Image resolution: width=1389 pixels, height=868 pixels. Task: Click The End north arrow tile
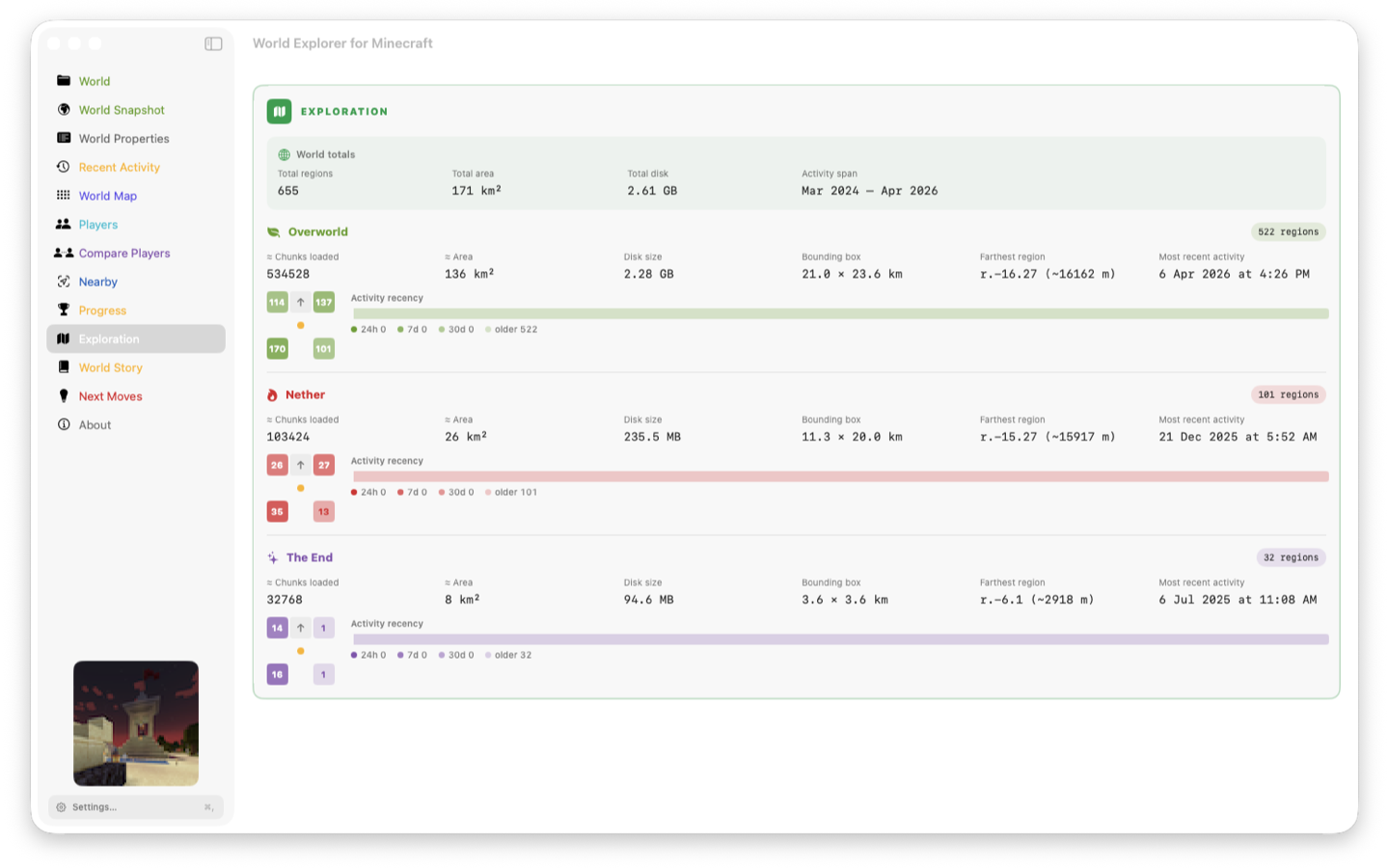point(301,628)
